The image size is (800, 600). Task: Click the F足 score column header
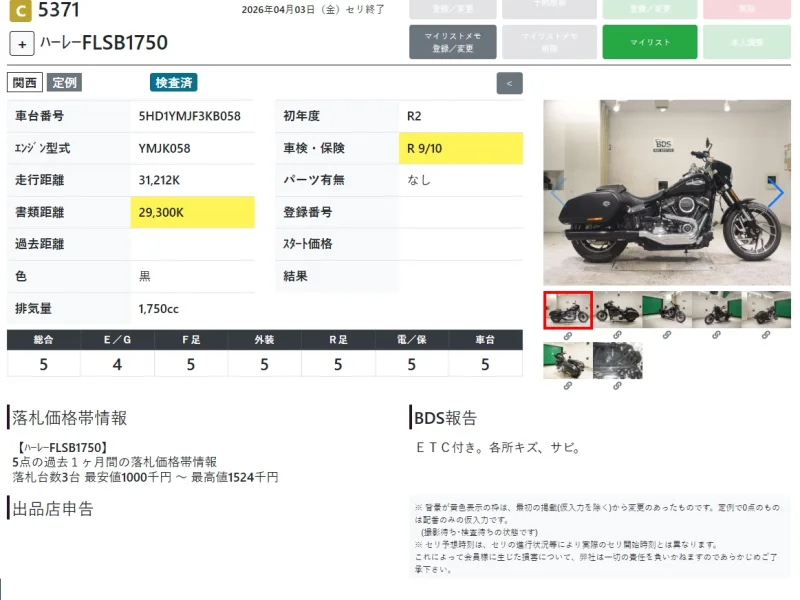[x=191, y=340]
